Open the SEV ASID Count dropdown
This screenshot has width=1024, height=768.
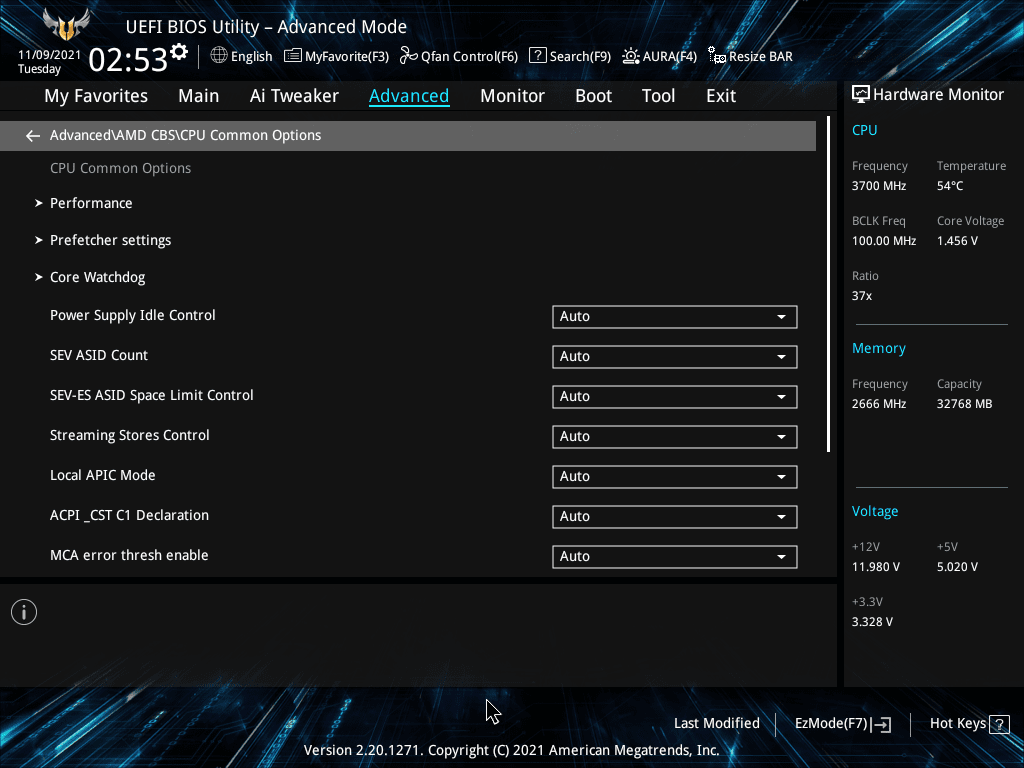click(675, 357)
